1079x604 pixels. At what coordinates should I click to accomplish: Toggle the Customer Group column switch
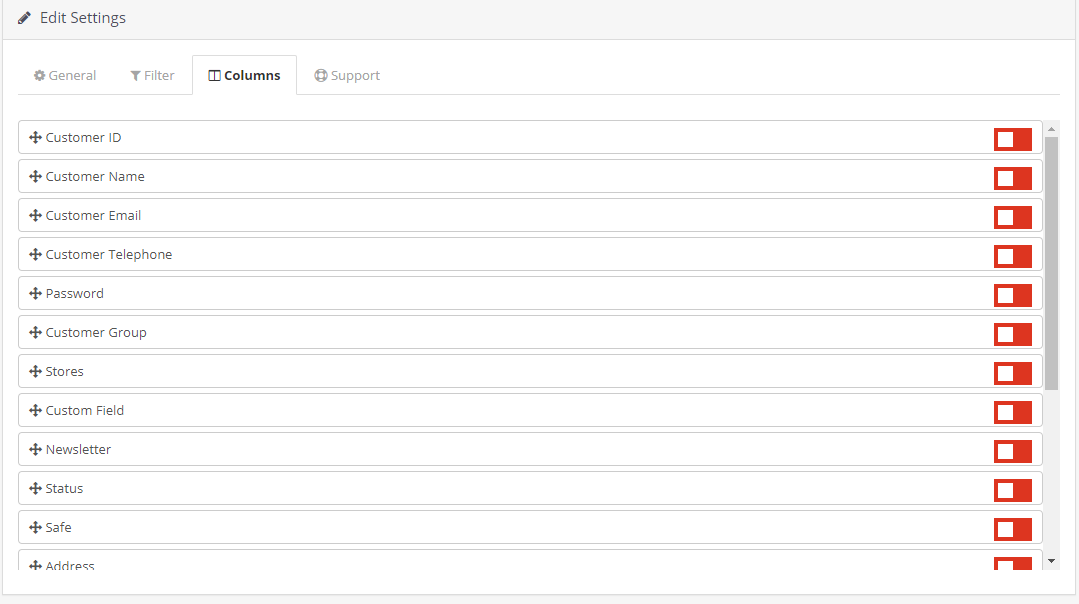[1013, 334]
